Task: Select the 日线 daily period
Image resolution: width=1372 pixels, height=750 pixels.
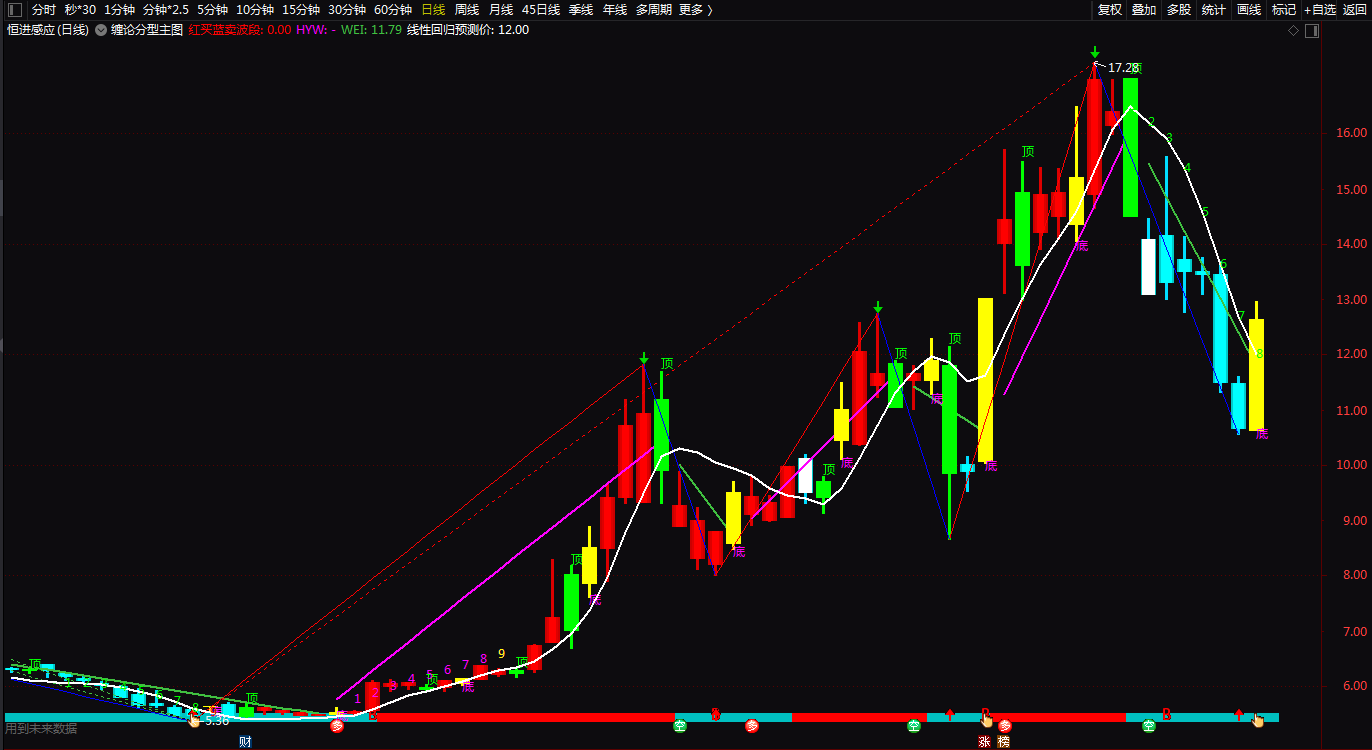Action: pos(433,10)
